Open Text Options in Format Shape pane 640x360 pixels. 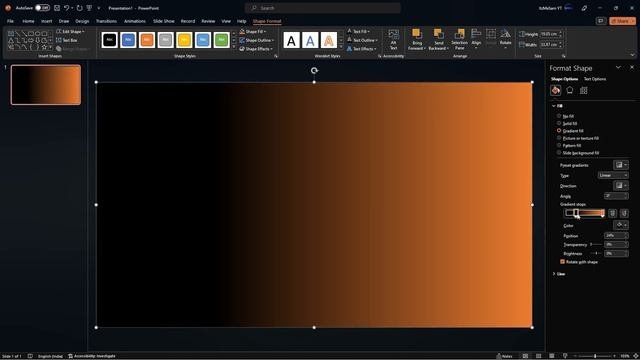[595, 79]
